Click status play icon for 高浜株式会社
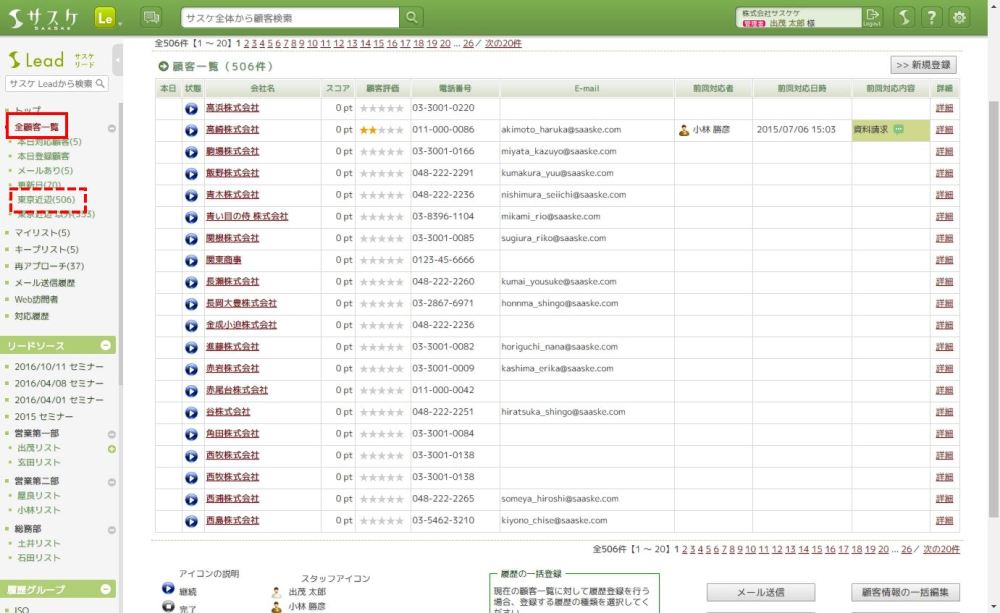This screenshot has width=1000, height=613. 191,108
